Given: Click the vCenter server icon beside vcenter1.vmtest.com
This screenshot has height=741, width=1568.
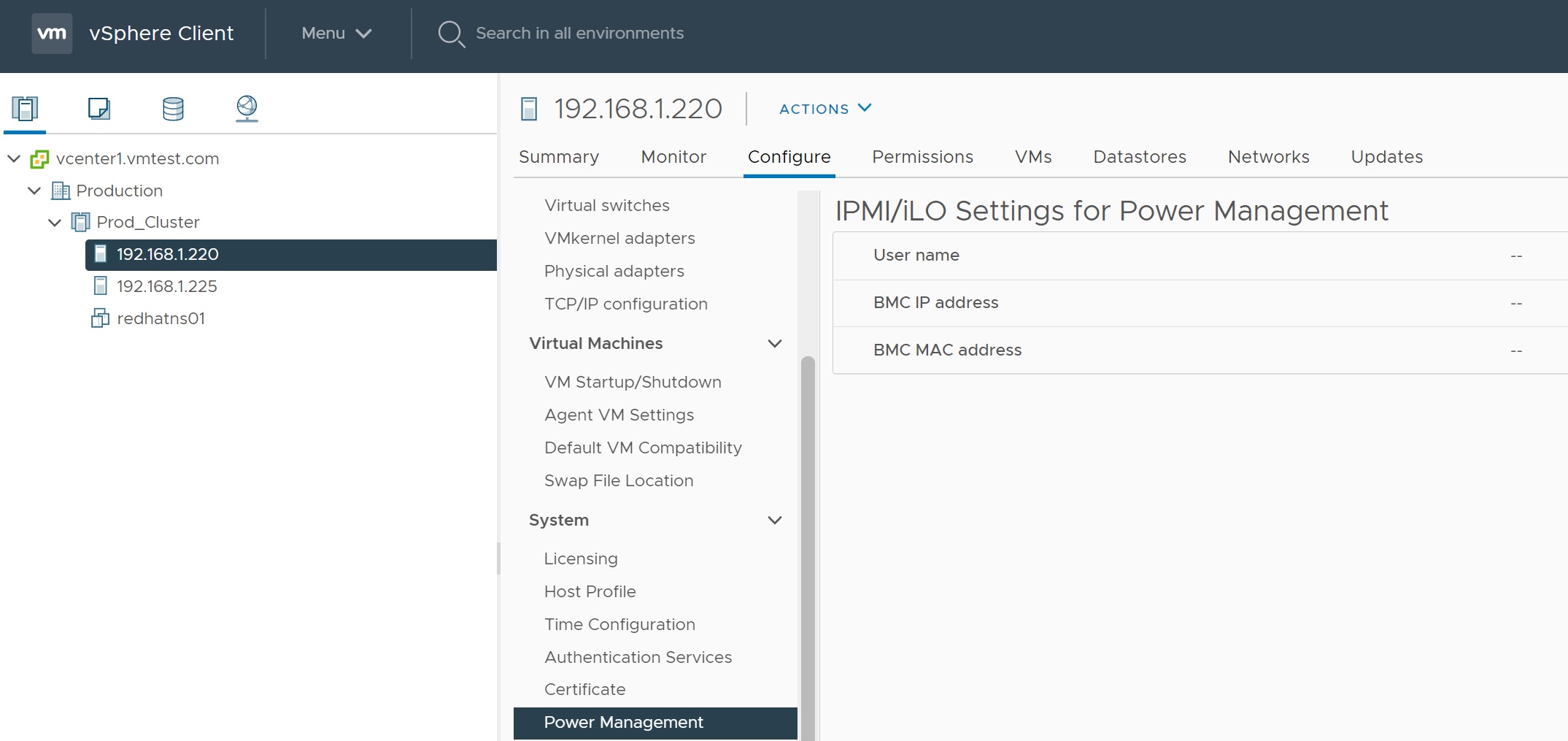Looking at the screenshot, I should point(39,159).
